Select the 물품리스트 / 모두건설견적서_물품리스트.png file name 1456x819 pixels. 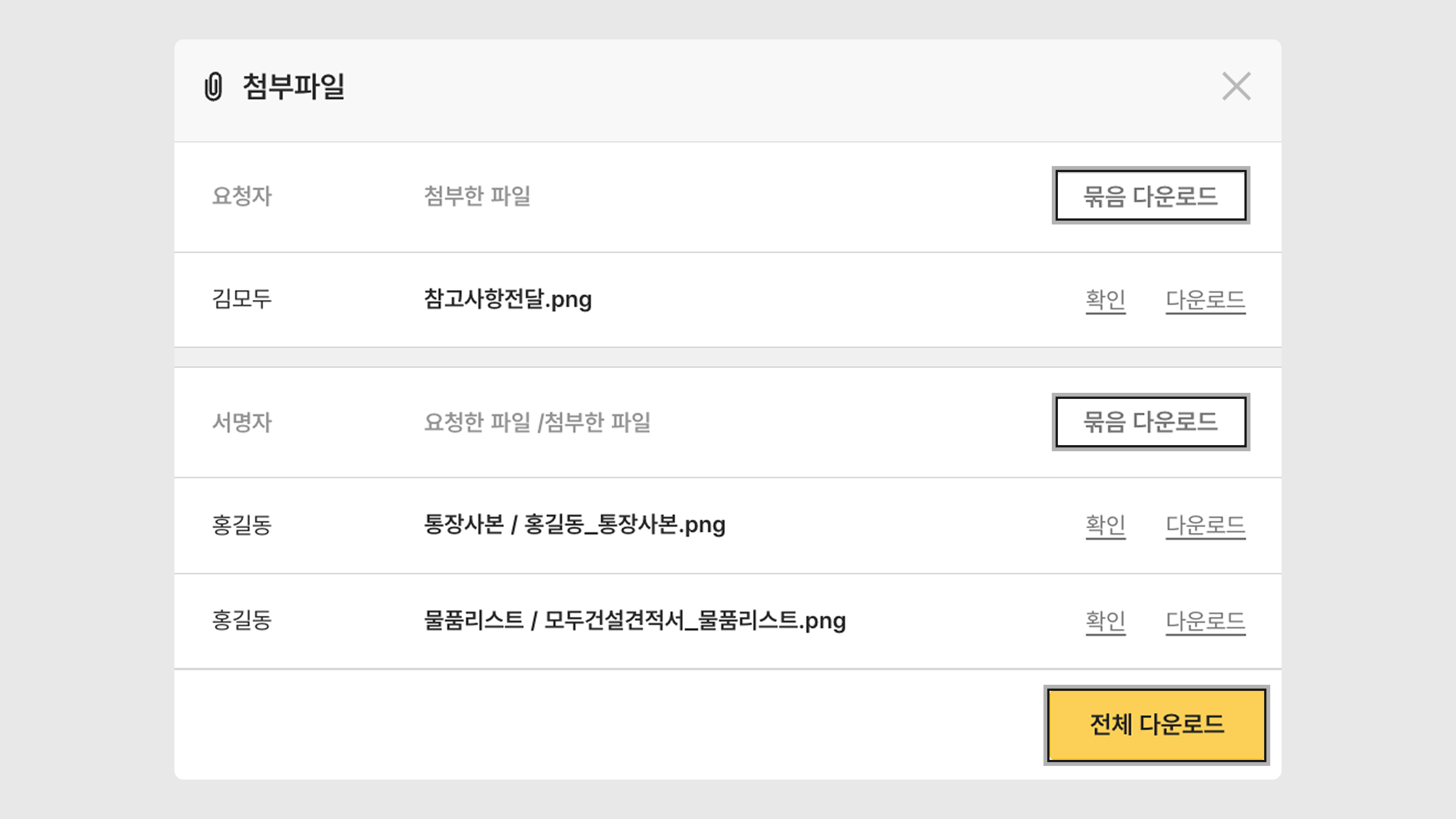click(635, 621)
